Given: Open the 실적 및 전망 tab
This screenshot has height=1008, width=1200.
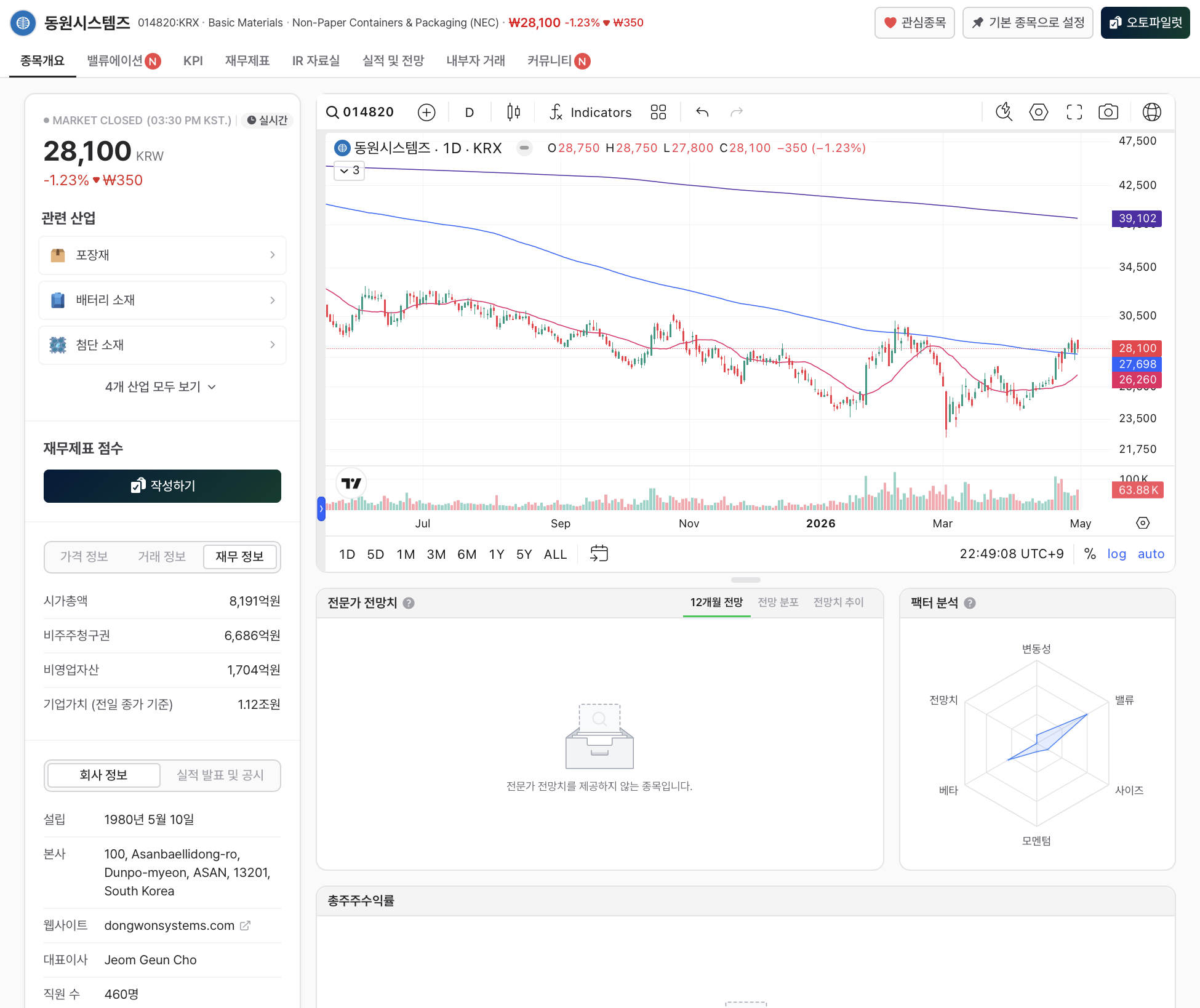Looking at the screenshot, I should click(x=393, y=61).
